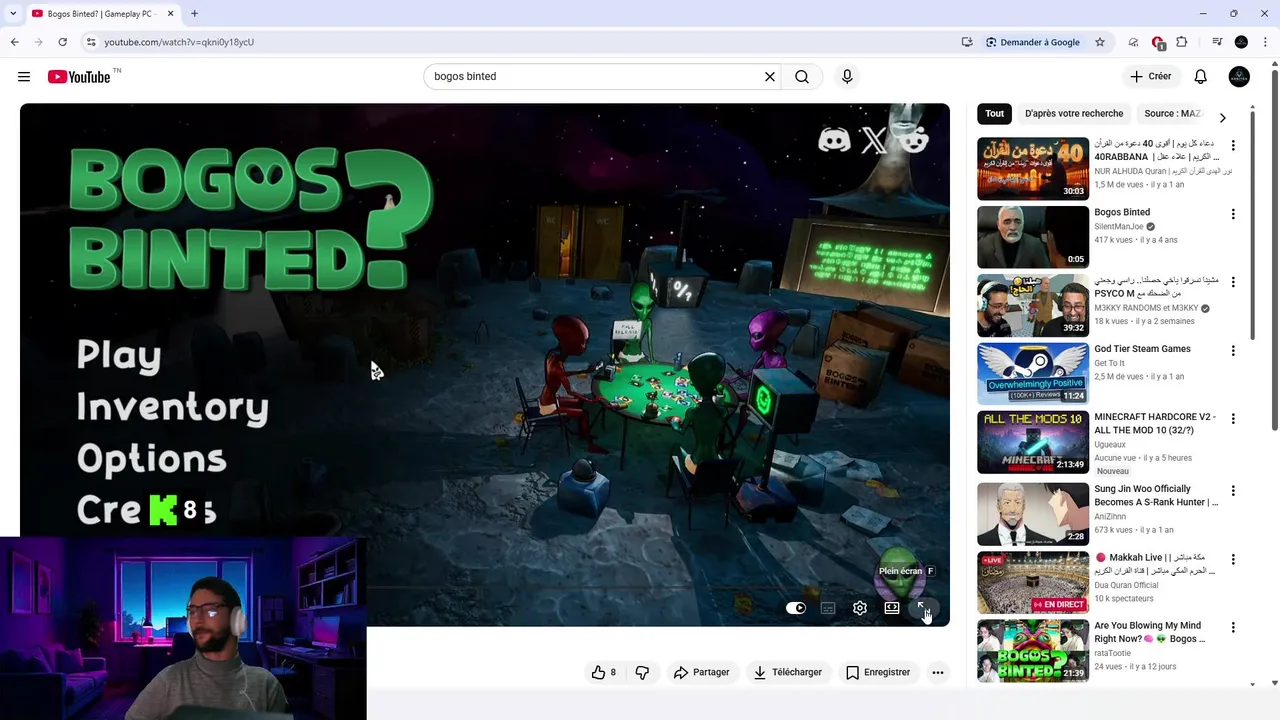Open Chrome media controls icon

coord(1217,42)
